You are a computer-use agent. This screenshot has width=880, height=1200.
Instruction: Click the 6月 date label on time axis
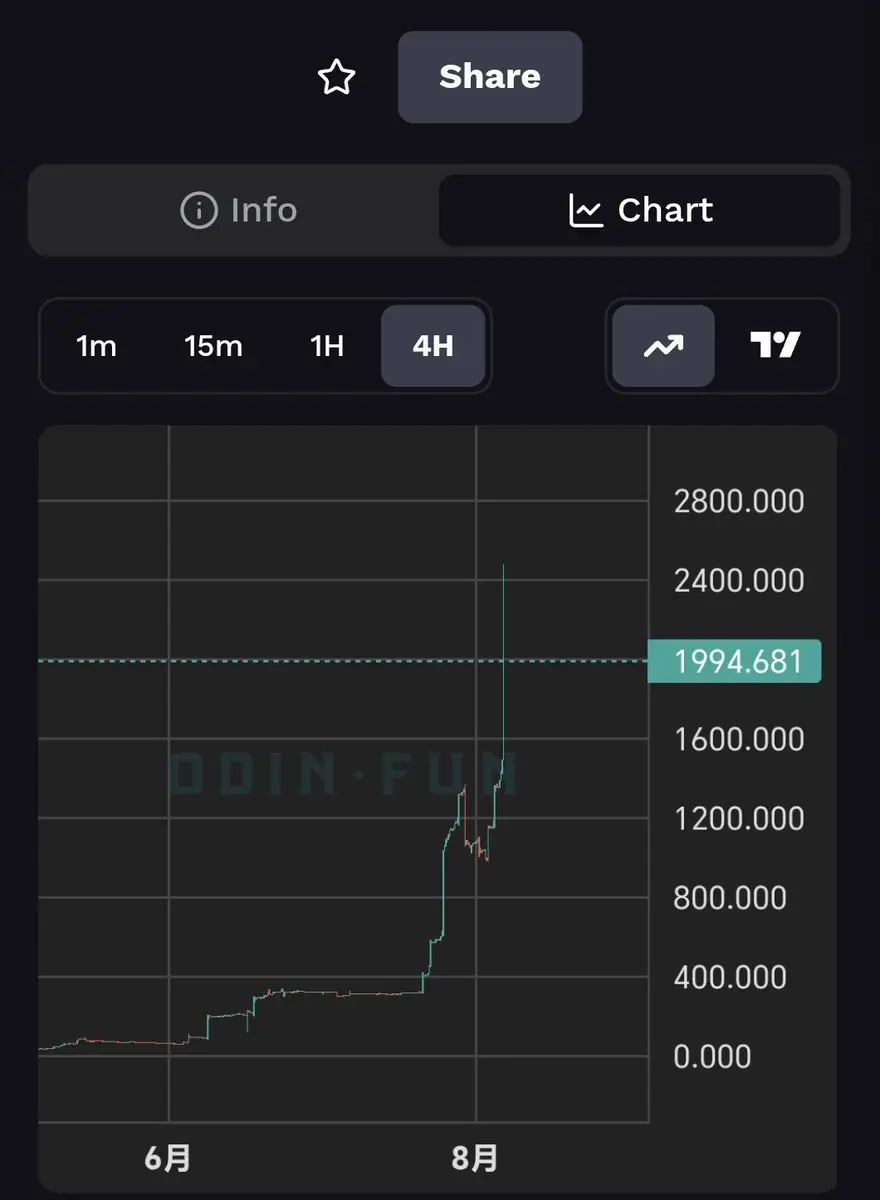point(168,1158)
